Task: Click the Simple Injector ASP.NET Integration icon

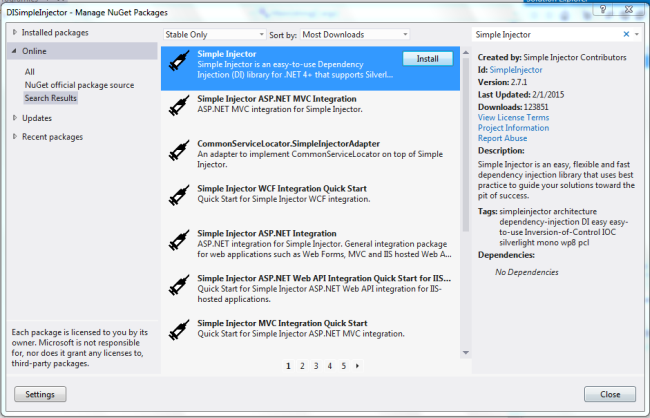Action: [x=179, y=240]
